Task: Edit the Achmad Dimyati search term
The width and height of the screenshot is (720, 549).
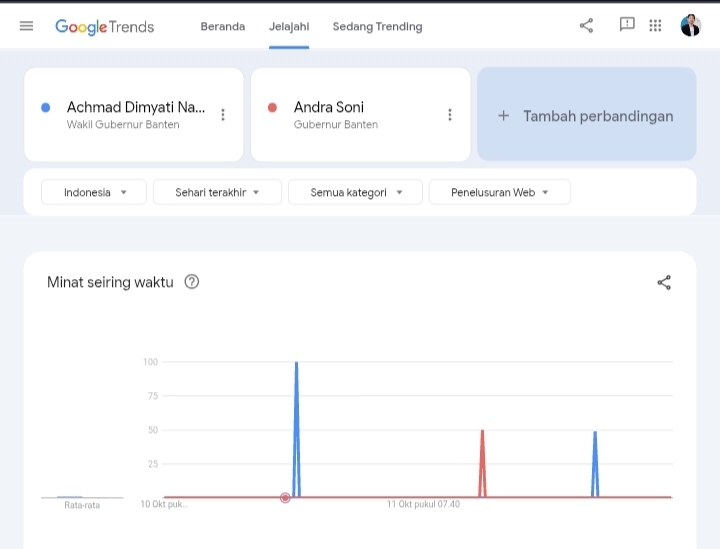Action: [136, 107]
